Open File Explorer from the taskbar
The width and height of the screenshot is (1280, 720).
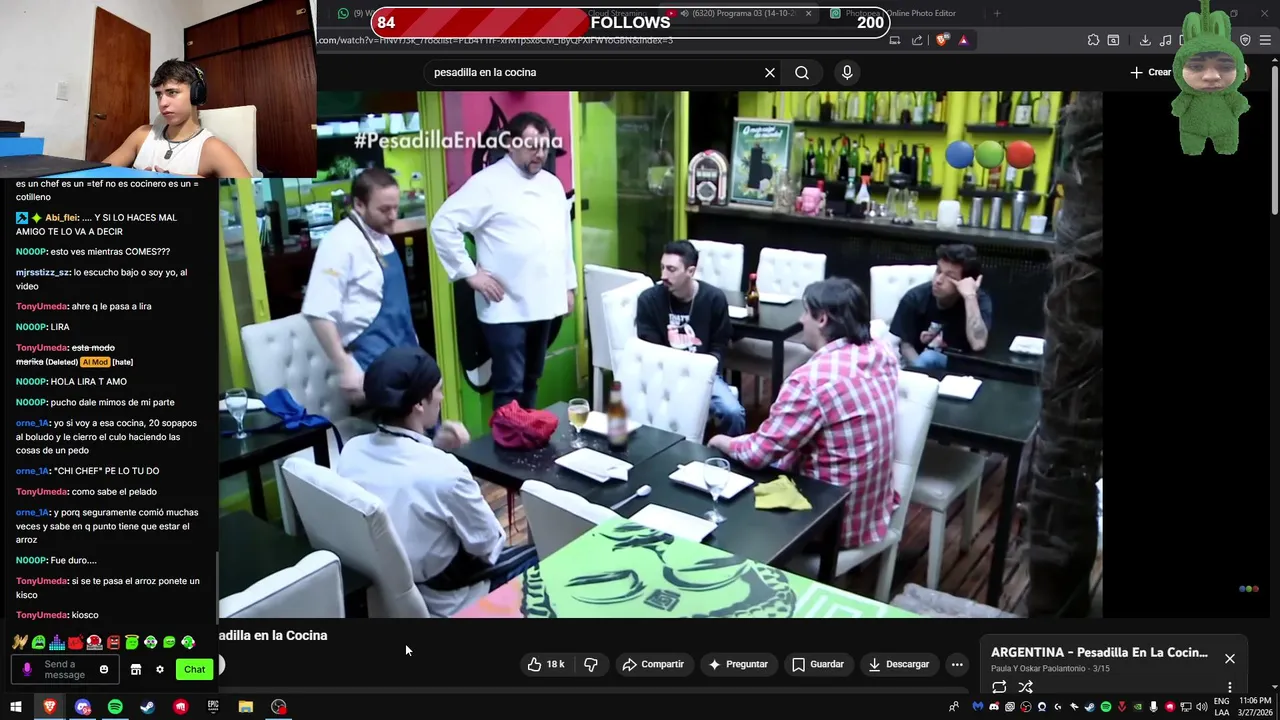246,707
